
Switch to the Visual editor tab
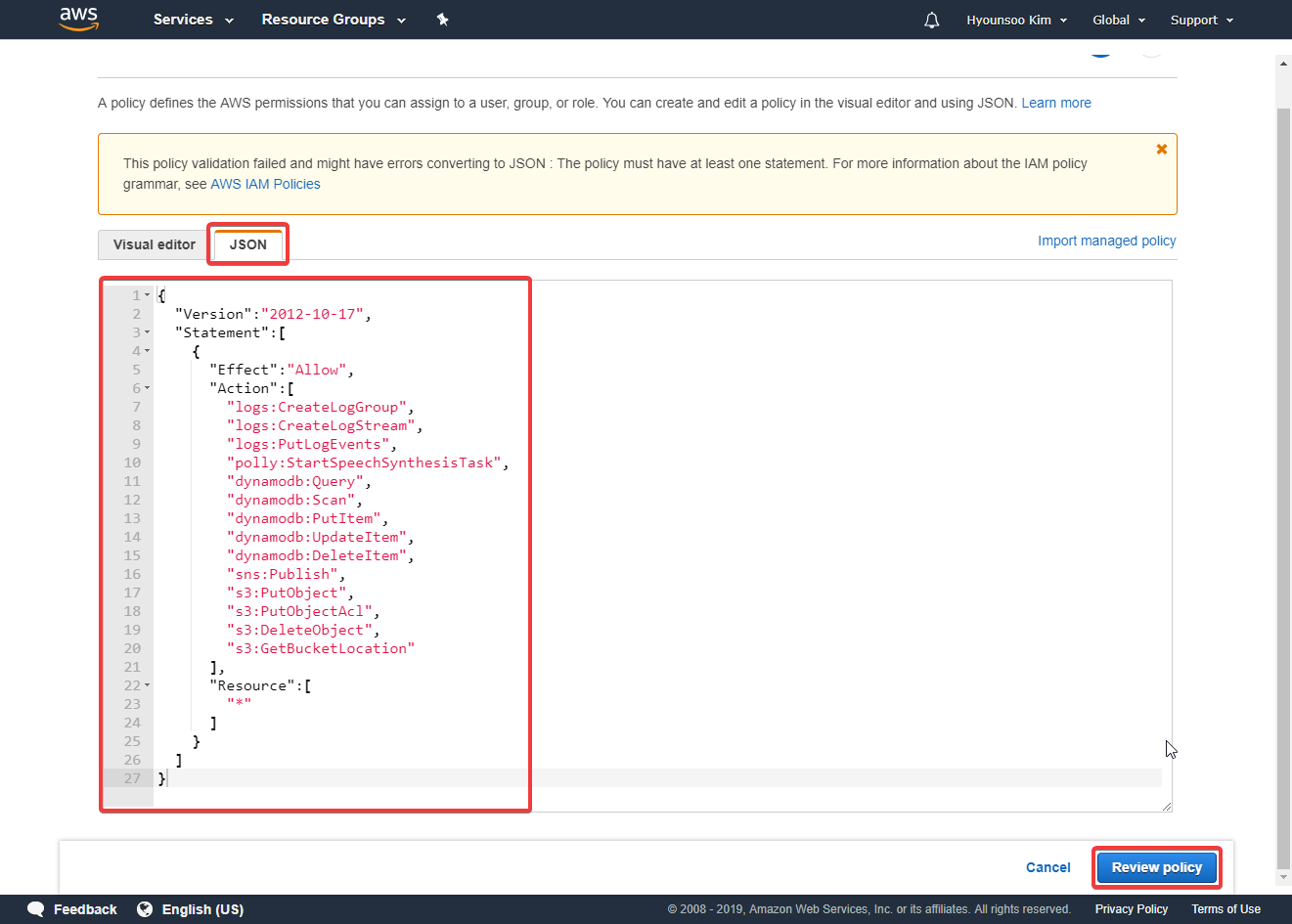tap(155, 244)
